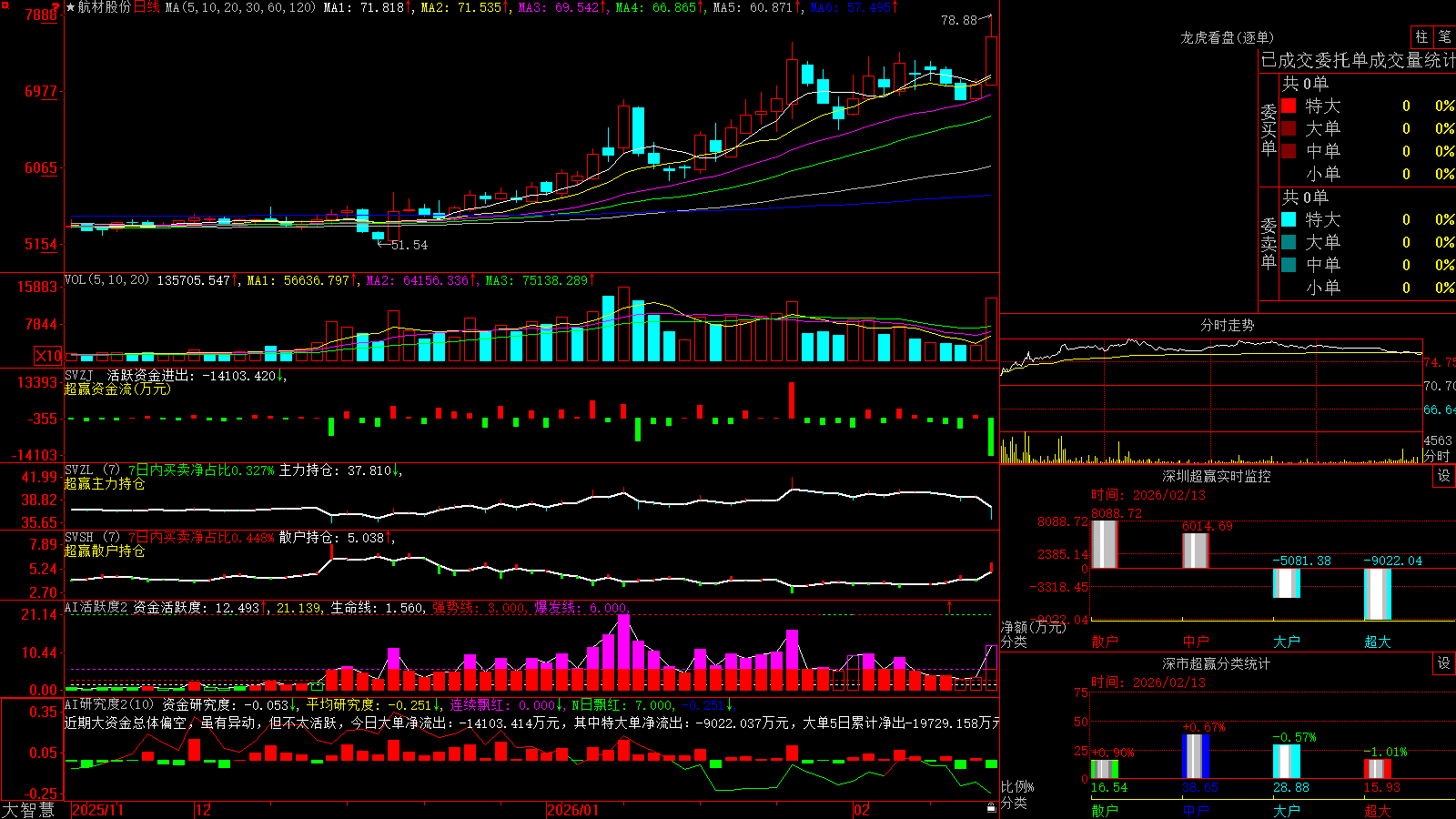Viewport: 1456px width, 819px height.
Task: Click the 超赢主力持仓 label
Action: 105,483
